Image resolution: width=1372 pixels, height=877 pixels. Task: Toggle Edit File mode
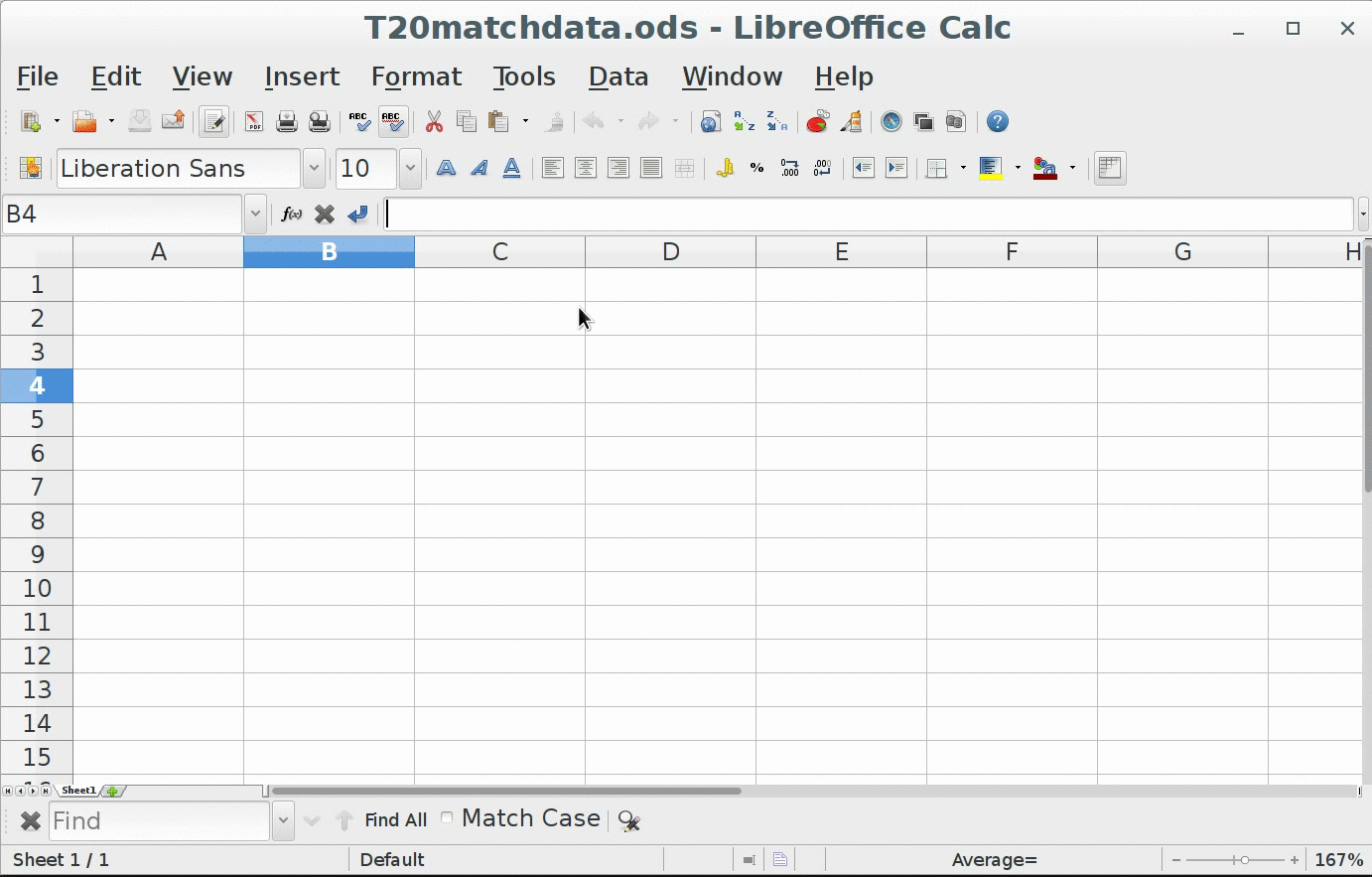(213, 122)
